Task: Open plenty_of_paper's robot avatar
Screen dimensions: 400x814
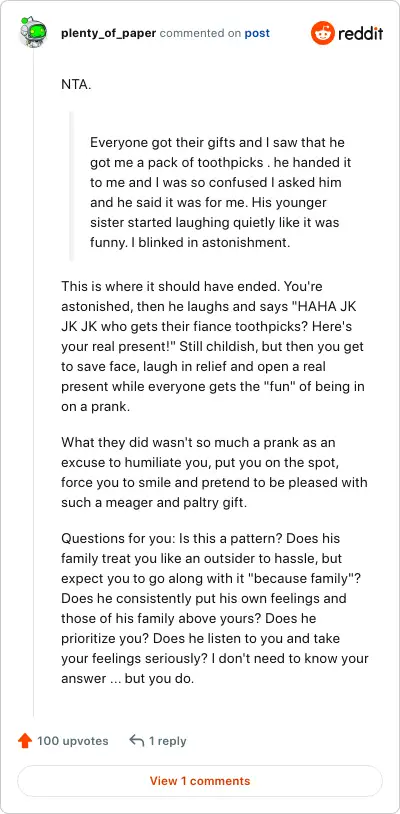Action: click(x=33, y=33)
